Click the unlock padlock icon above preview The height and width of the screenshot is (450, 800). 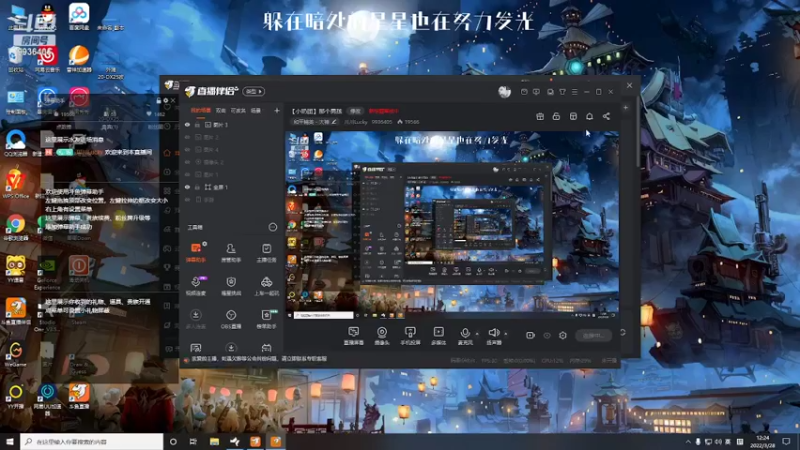pyautogui.click(x=556, y=116)
